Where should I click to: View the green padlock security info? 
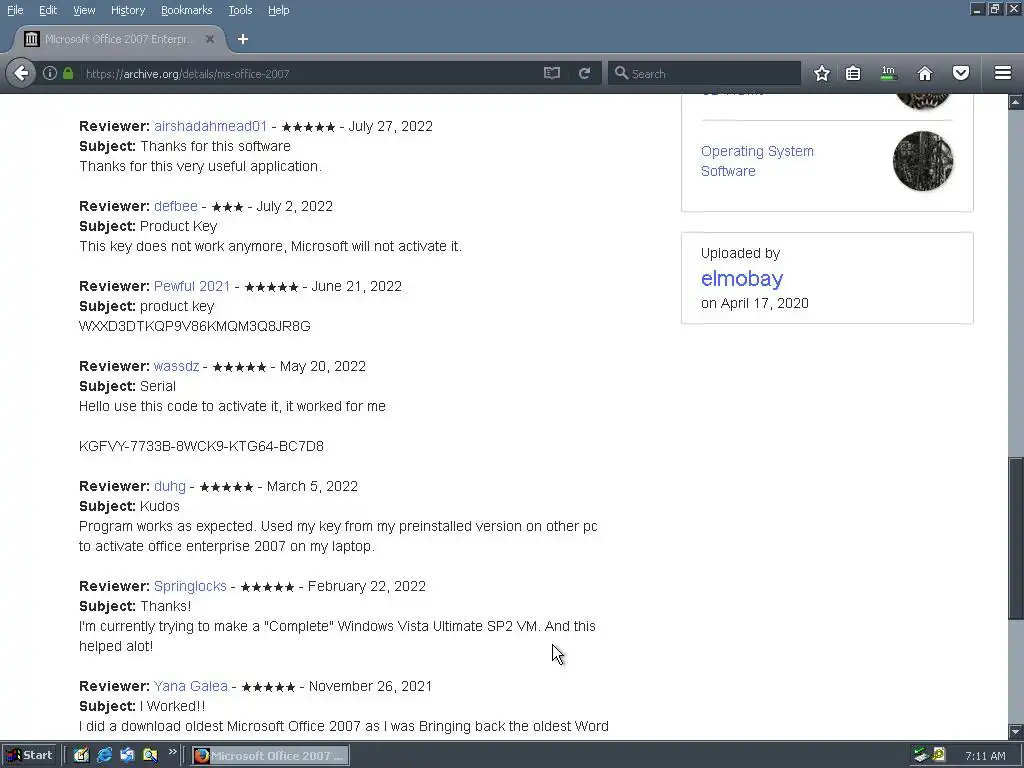pyautogui.click(x=68, y=73)
